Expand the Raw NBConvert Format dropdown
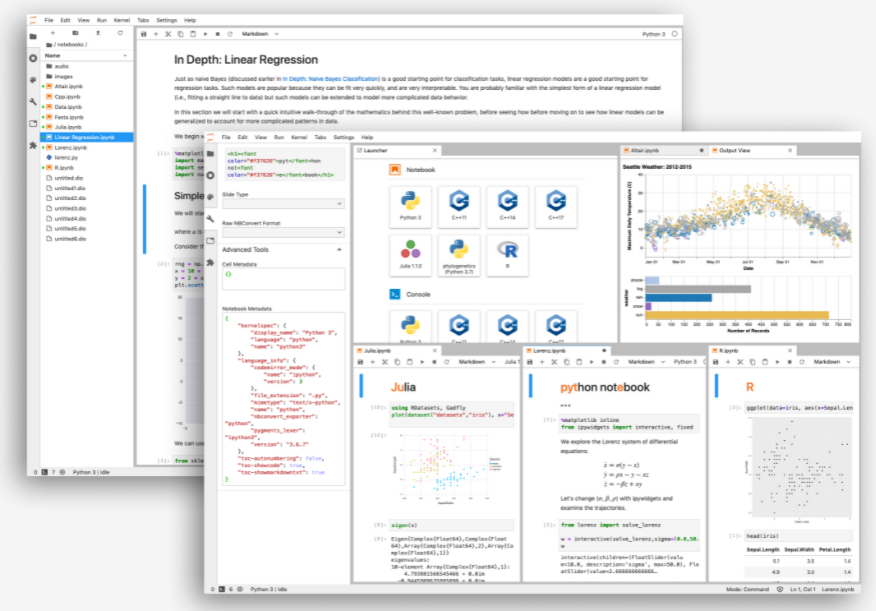The height and width of the screenshot is (611, 876). 281,232
